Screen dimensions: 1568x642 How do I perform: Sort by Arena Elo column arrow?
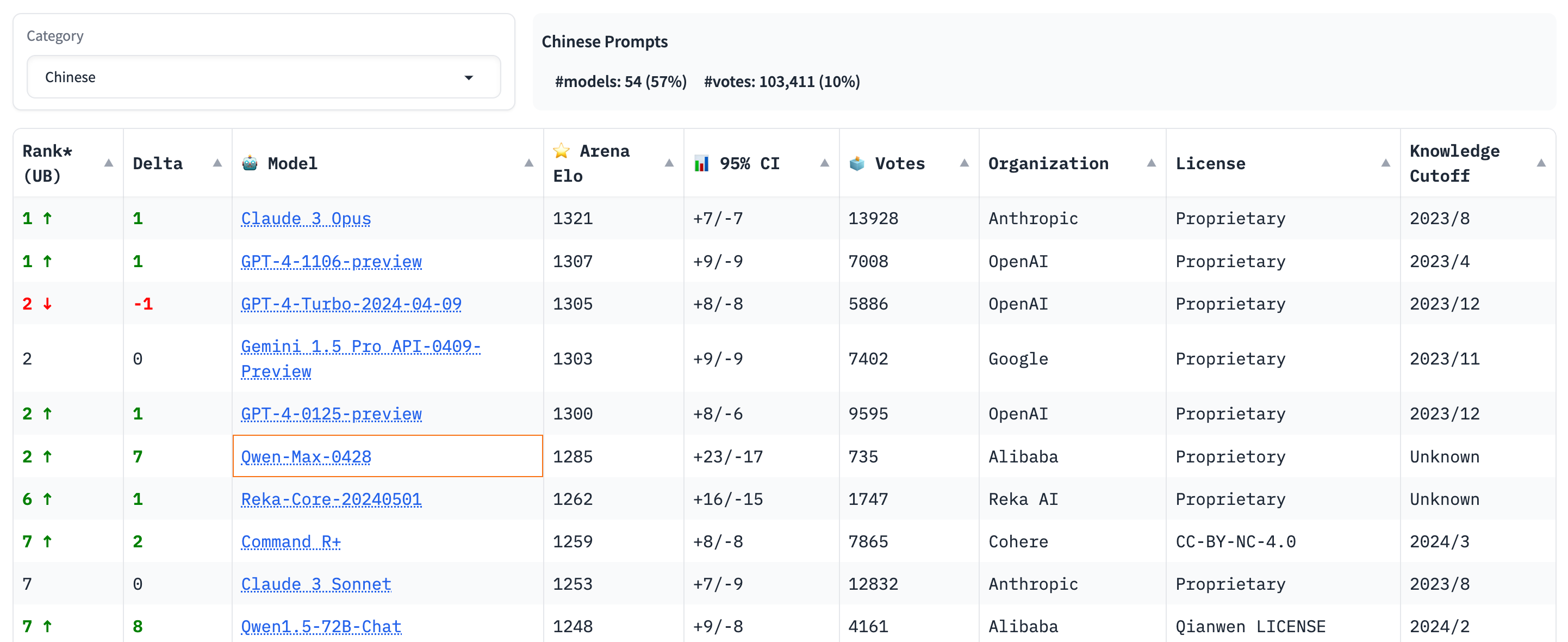coord(669,163)
